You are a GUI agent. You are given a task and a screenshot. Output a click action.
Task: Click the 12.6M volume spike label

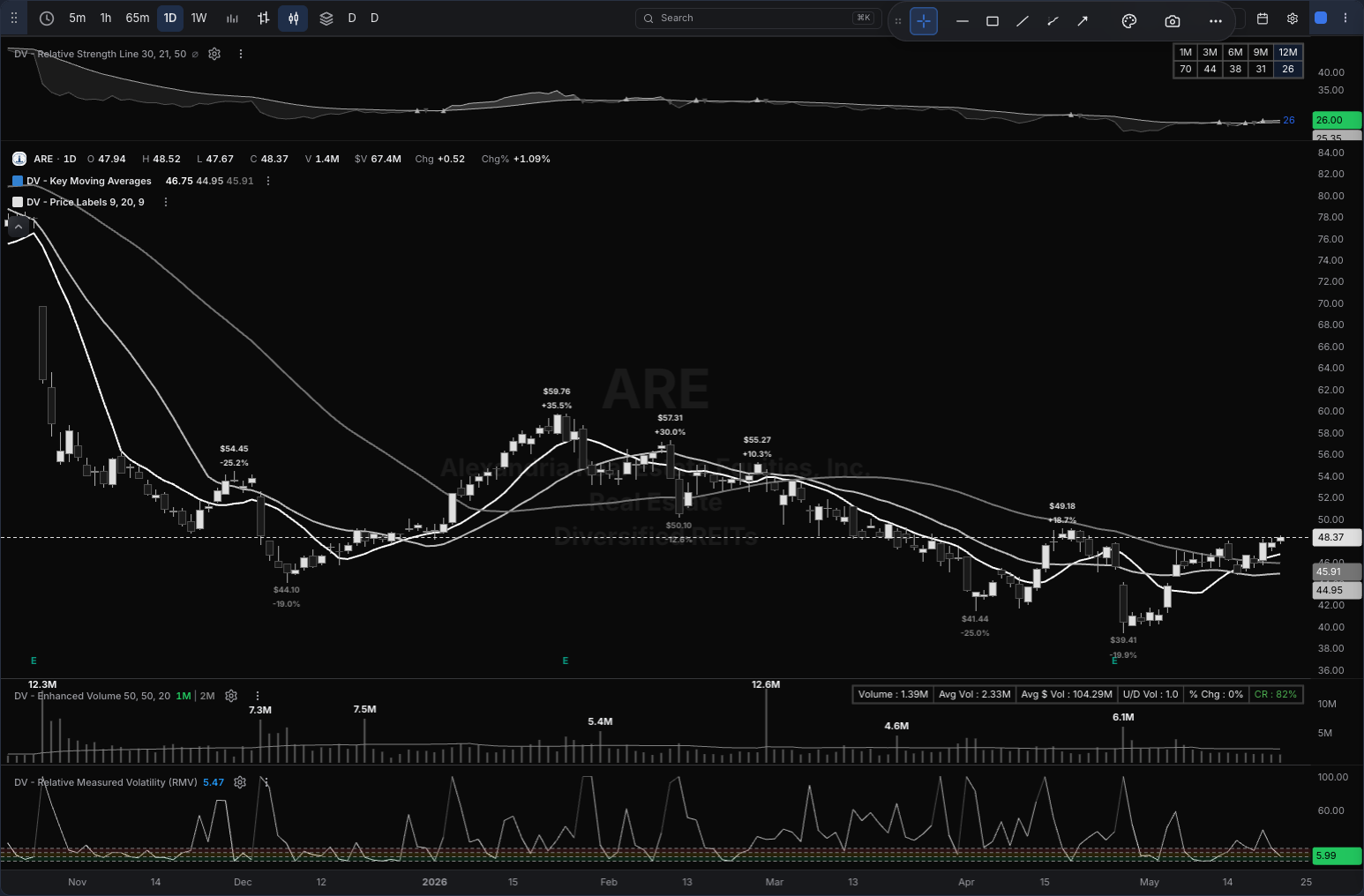[x=766, y=684]
